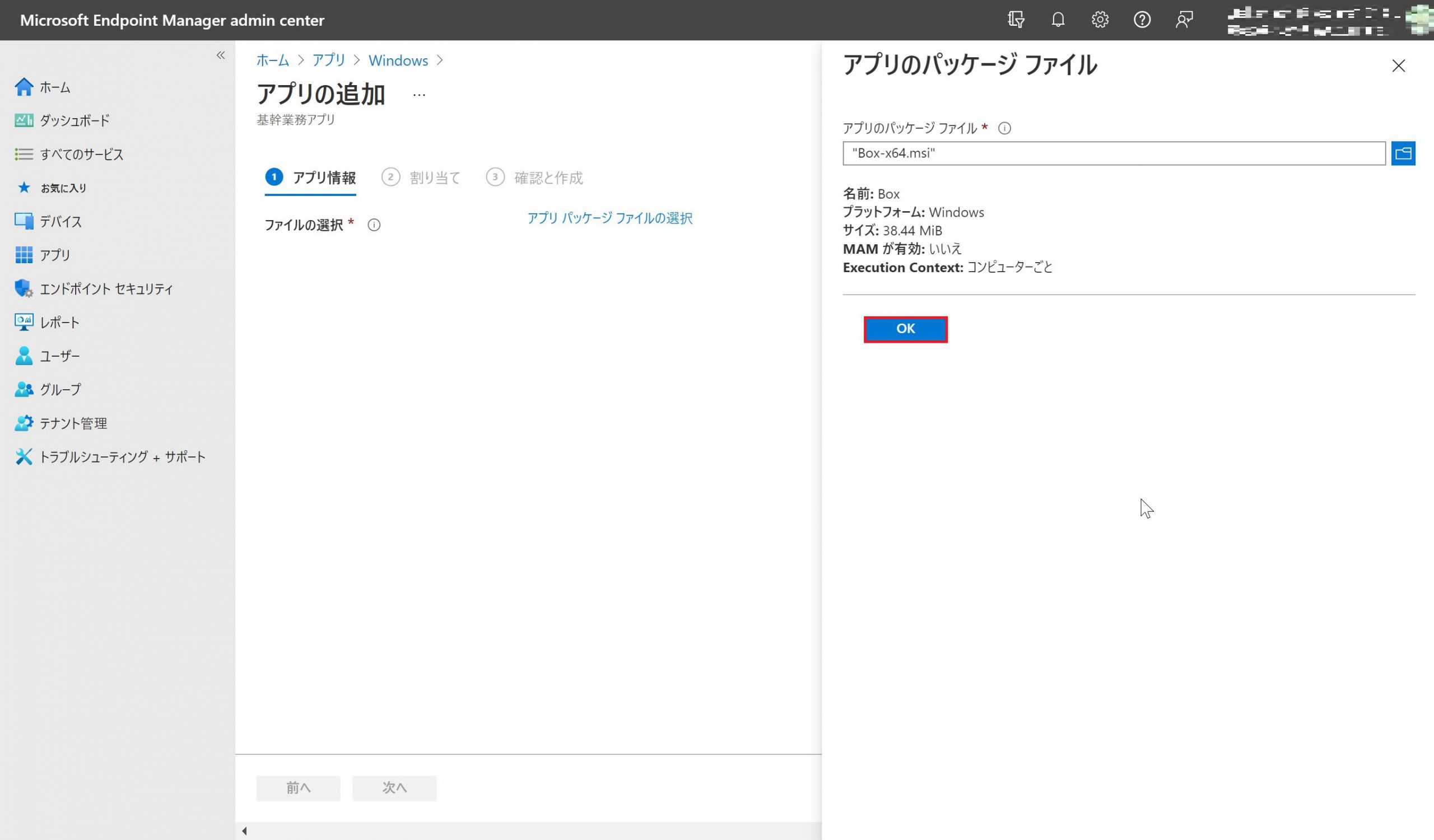The height and width of the screenshot is (840, 1434).
Task: Close the アプリのパッケージ ファイル panel
Action: coord(1398,66)
